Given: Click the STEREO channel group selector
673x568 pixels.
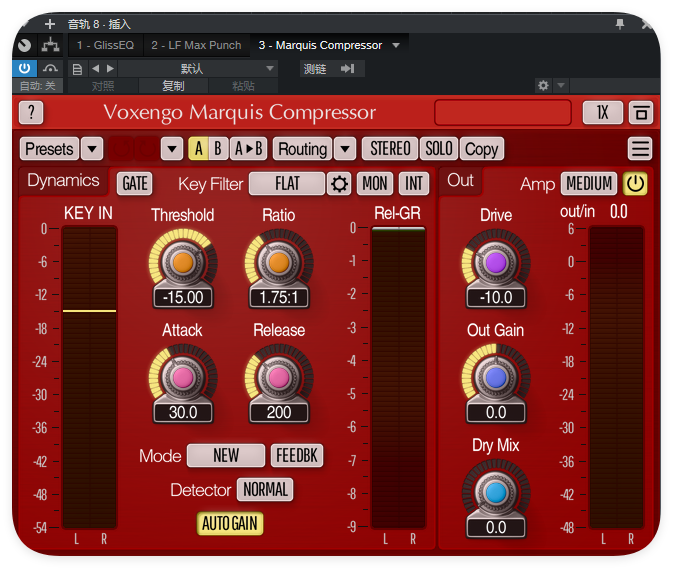Looking at the screenshot, I should click(390, 149).
